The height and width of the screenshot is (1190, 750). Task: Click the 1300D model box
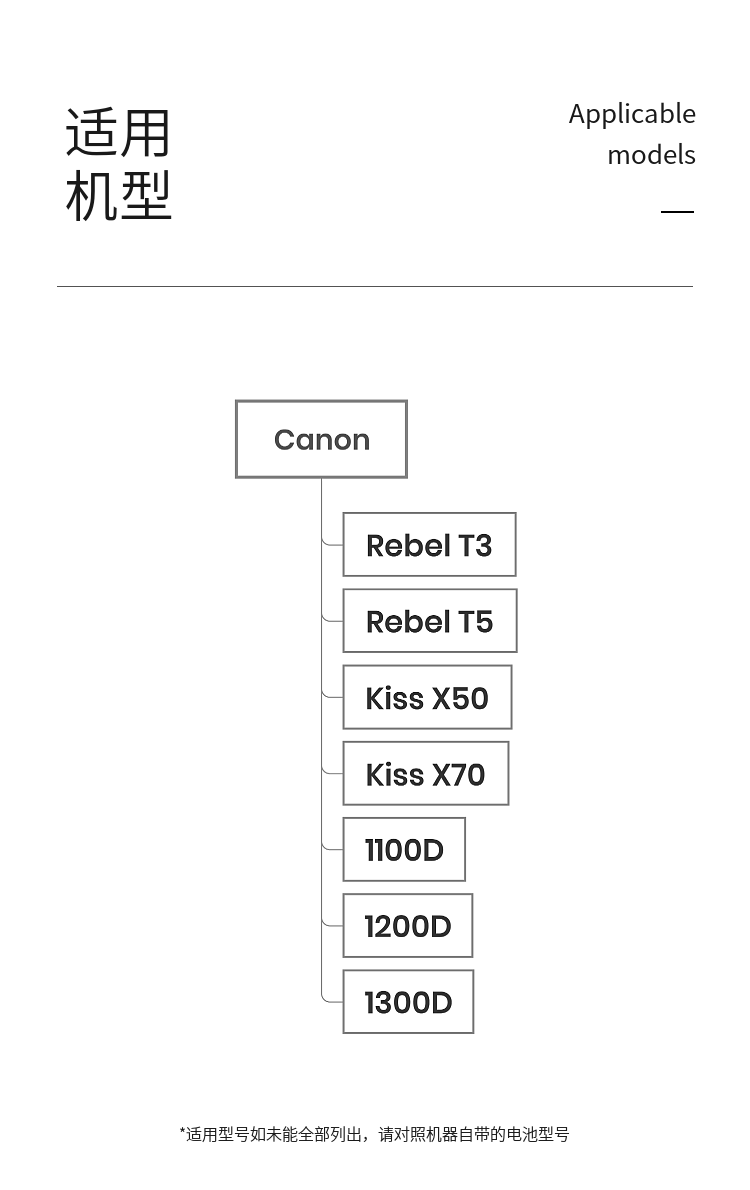tap(408, 1002)
